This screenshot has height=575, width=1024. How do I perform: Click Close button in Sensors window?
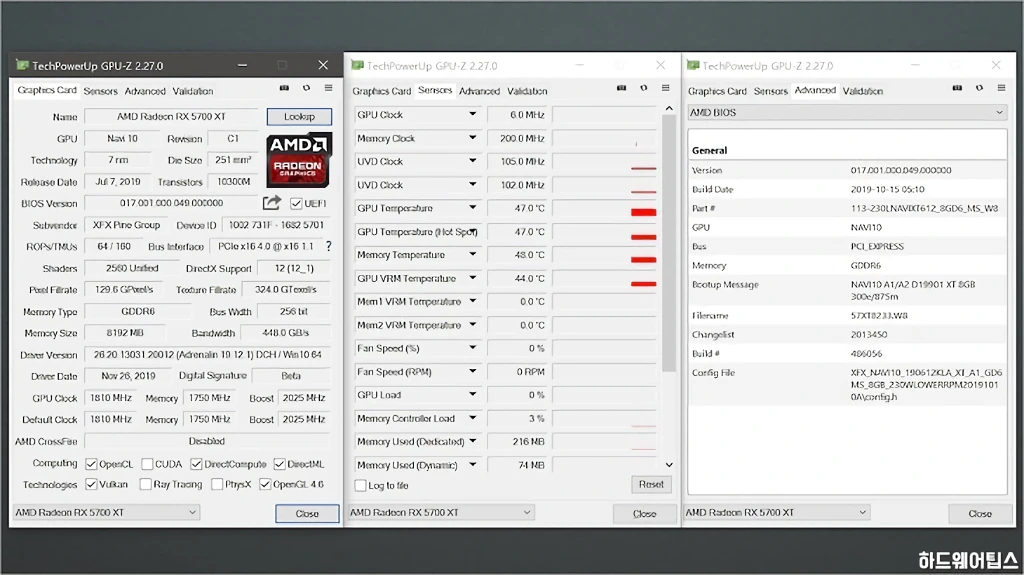click(x=645, y=514)
